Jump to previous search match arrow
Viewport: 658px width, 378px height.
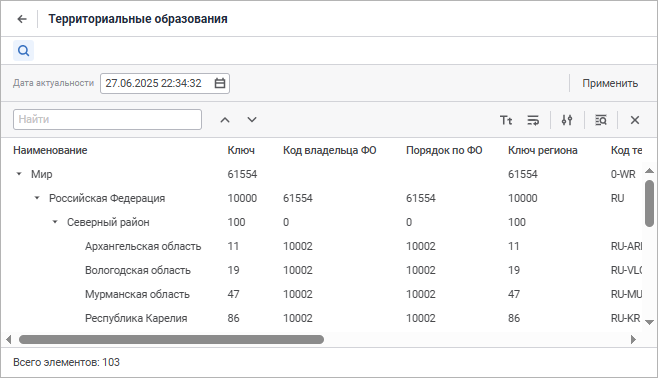[x=225, y=120]
